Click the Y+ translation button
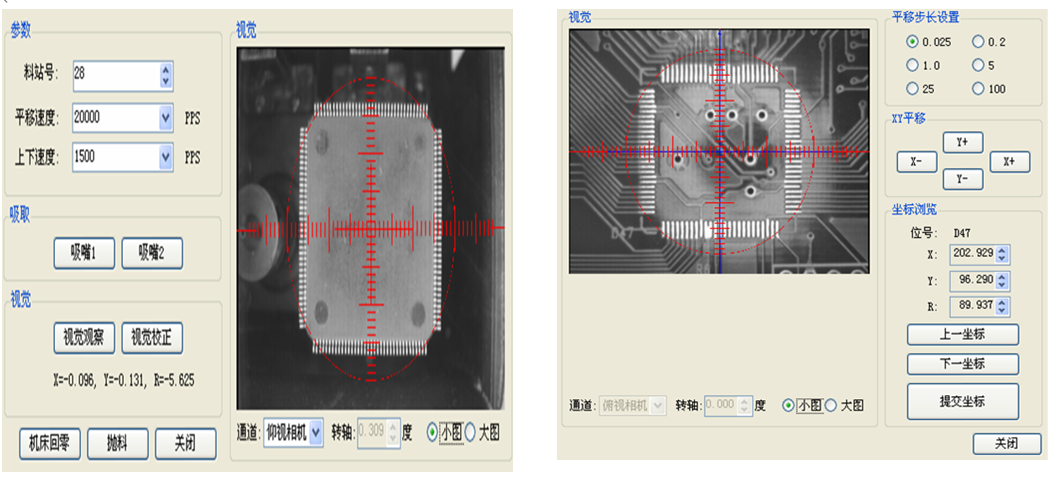Image resolution: width=1052 pixels, height=481 pixels. click(963, 142)
